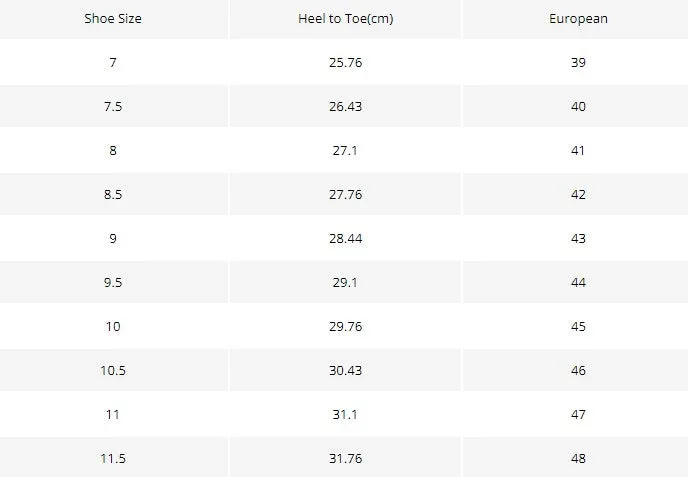Select shoe size 7 cell
Screen dimensions: 688x477
[113, 62]
